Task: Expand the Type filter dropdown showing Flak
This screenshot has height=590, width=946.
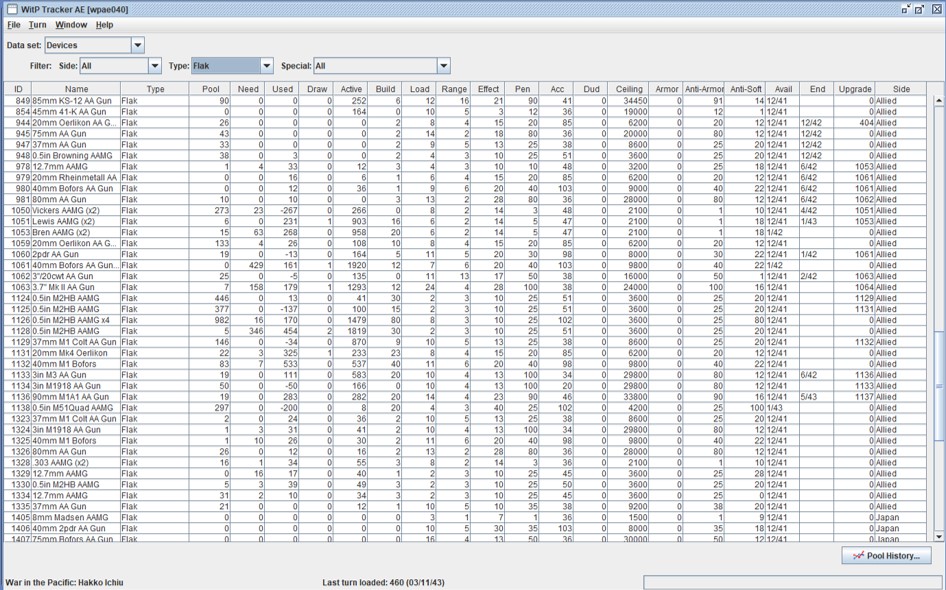Action: tap(267, 66)
